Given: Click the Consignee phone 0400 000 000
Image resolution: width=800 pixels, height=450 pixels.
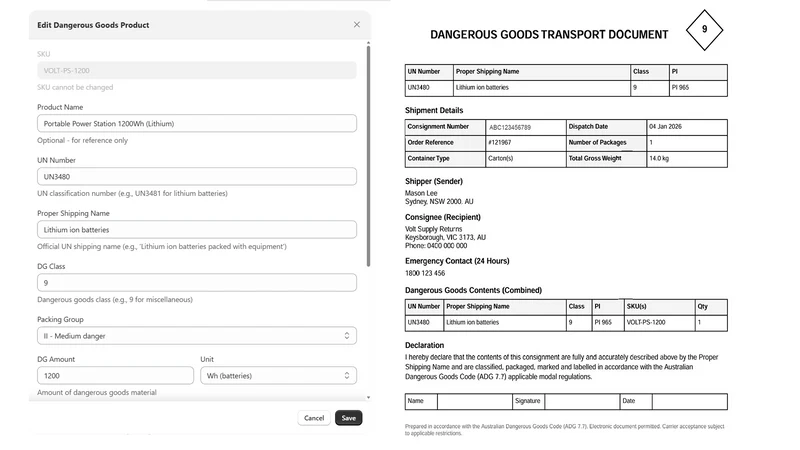Looking at the screenshot, I should click(447, 245).
